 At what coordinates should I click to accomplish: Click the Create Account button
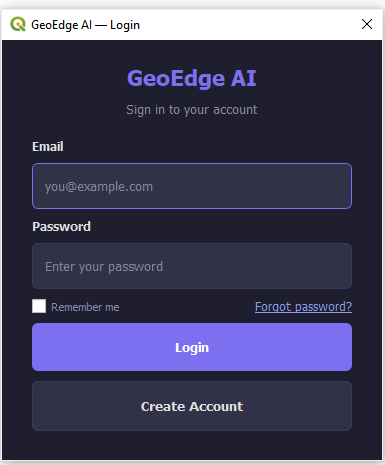coord(192,406)
